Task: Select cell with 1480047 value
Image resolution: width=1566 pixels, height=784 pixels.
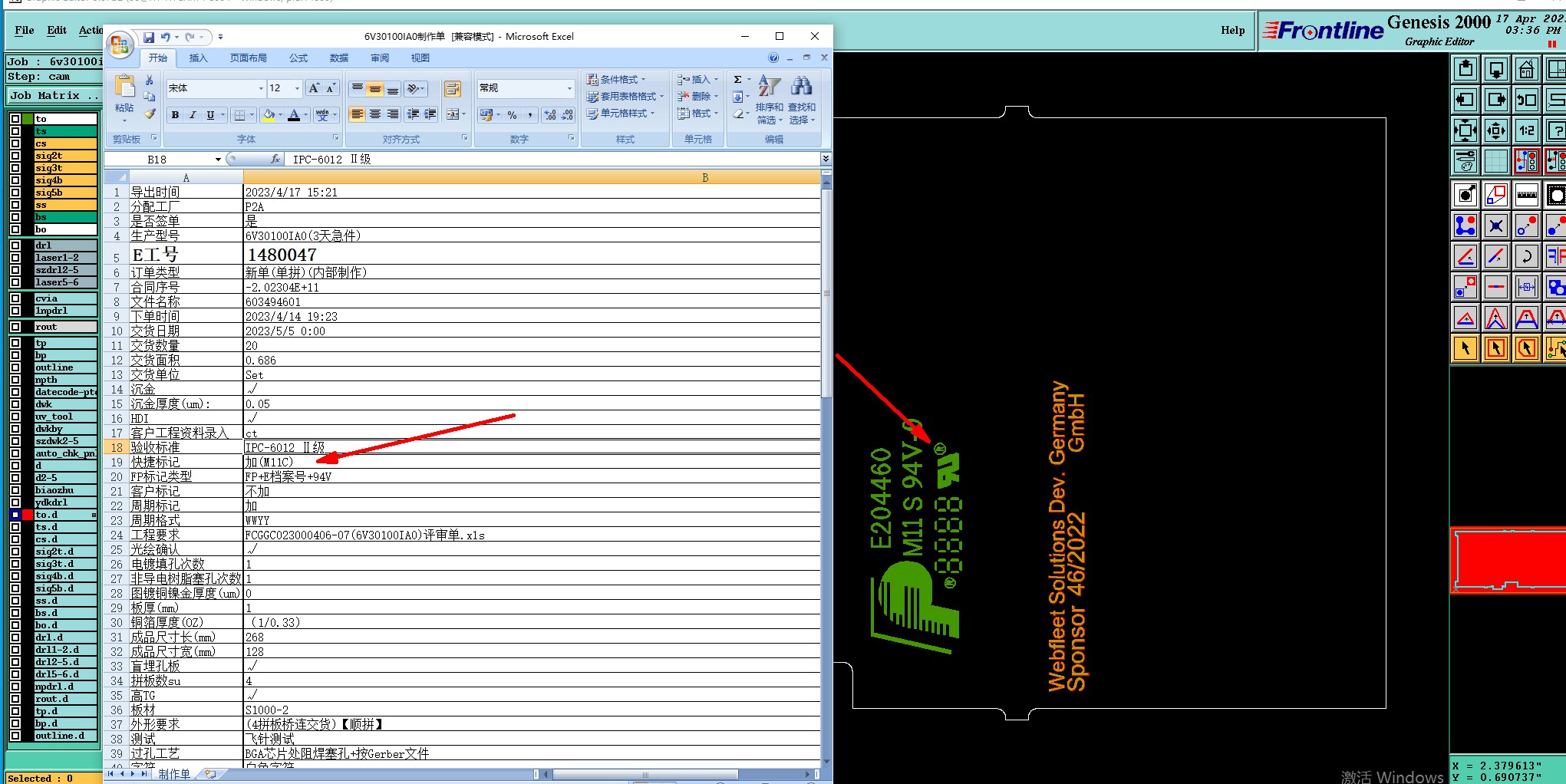Action: 531,255
